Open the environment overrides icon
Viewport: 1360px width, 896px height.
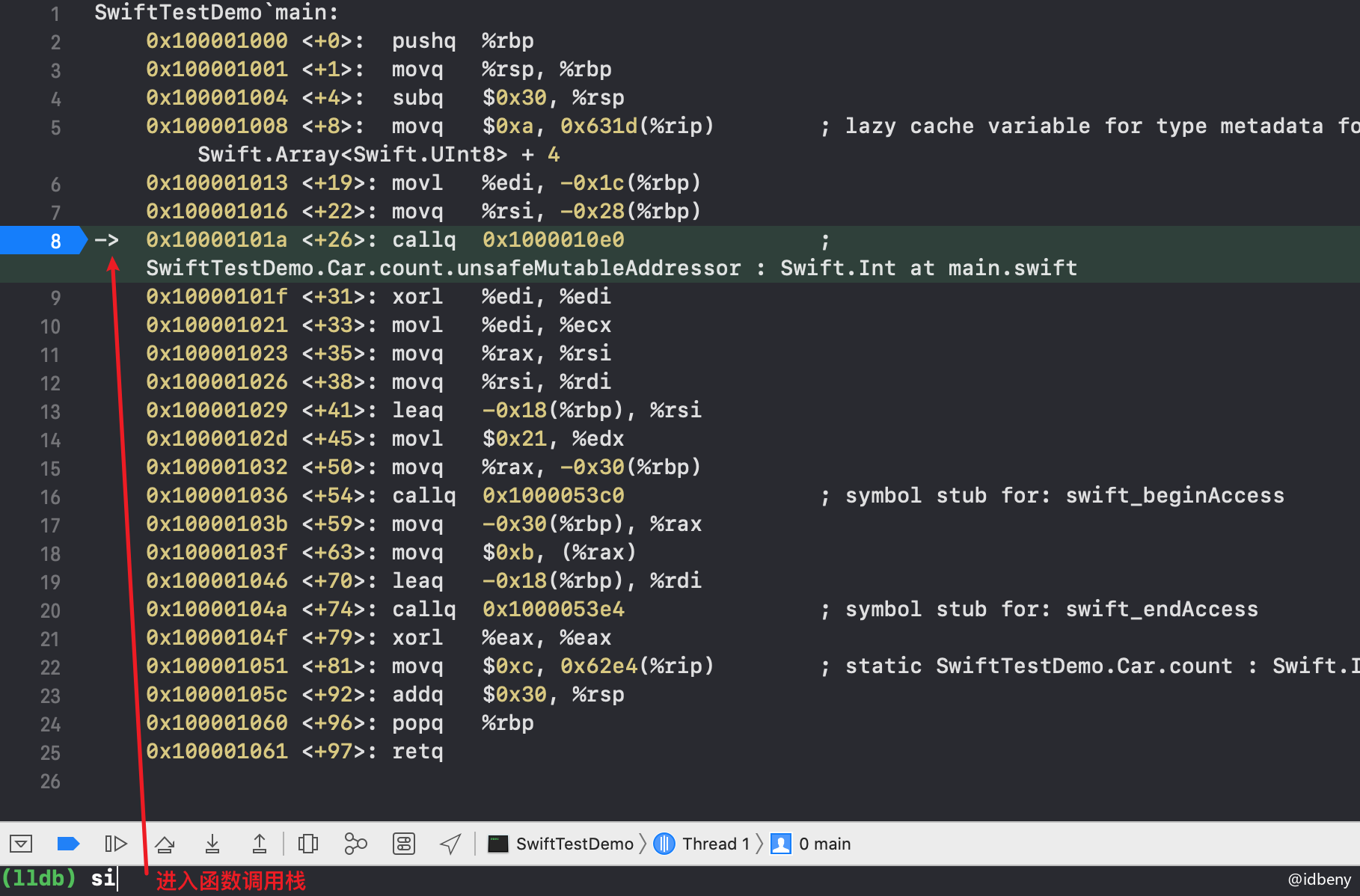coord(404,844)
